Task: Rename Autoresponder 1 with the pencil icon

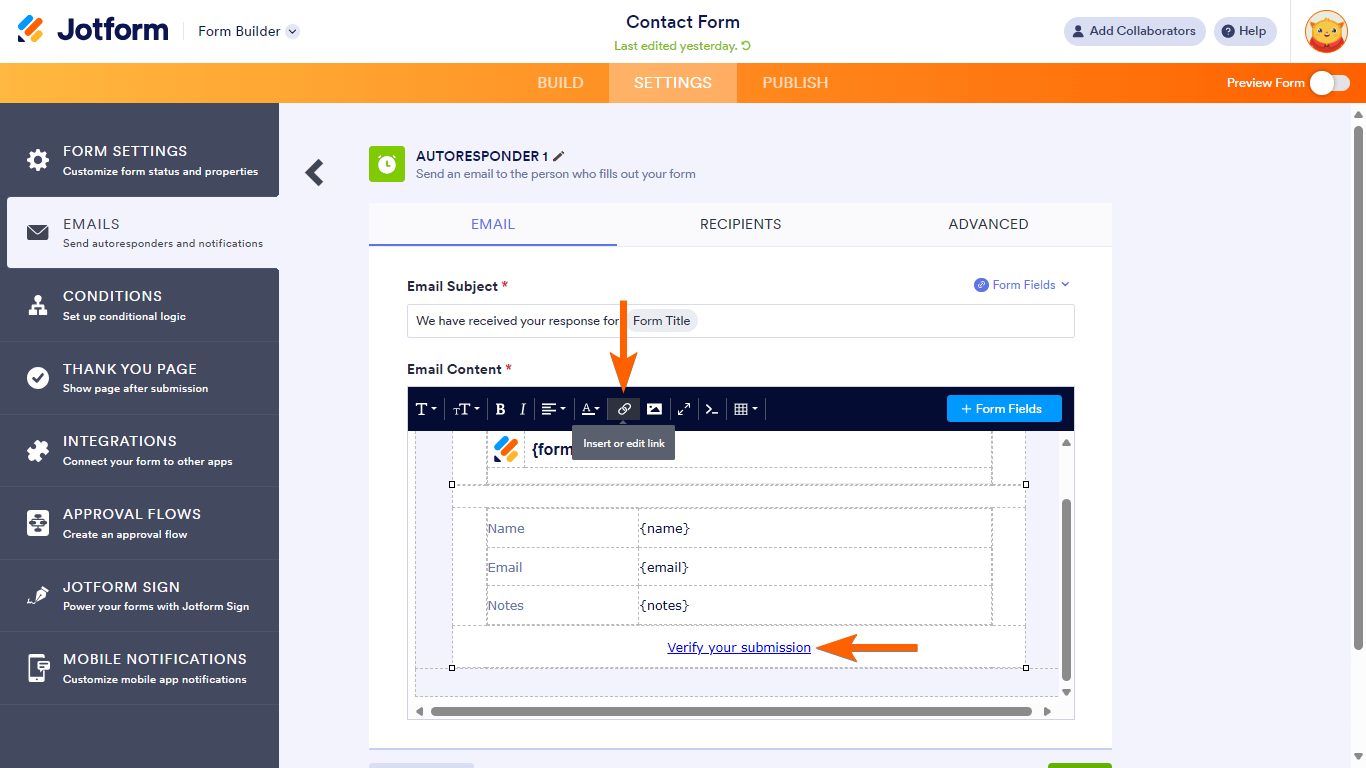Action: (x=559, y=156)
